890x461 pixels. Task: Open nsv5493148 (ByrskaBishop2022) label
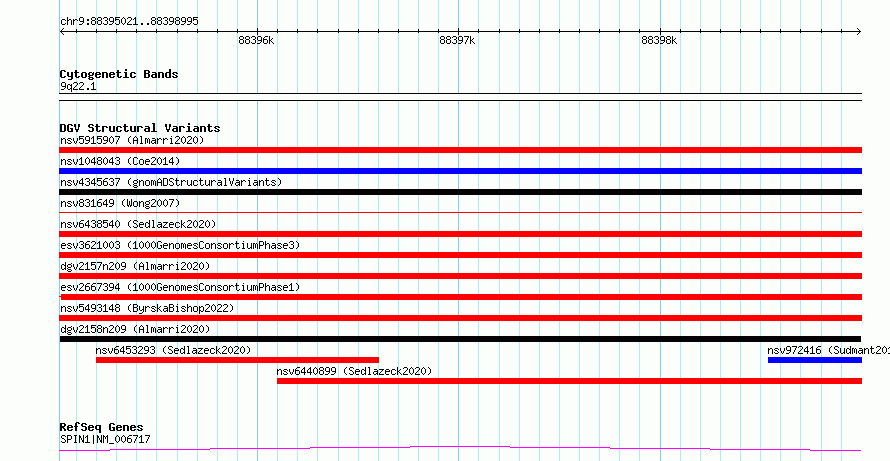click(x=147, y=308)
